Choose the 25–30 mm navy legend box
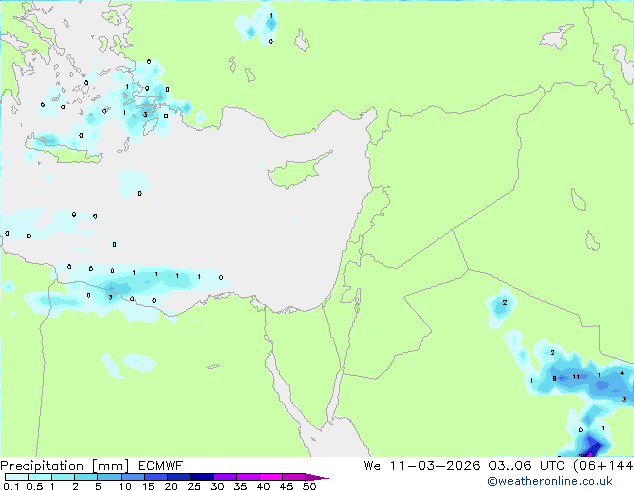The image size is (634, 490). 202,477
